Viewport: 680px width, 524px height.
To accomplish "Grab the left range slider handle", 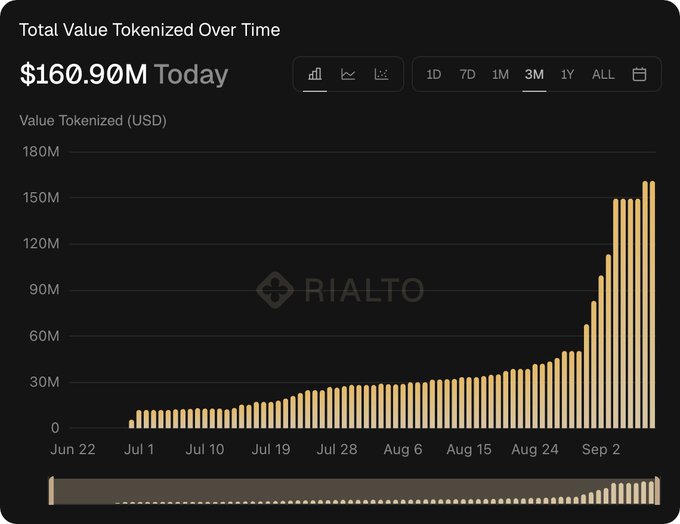I will (x=51, y=491).
